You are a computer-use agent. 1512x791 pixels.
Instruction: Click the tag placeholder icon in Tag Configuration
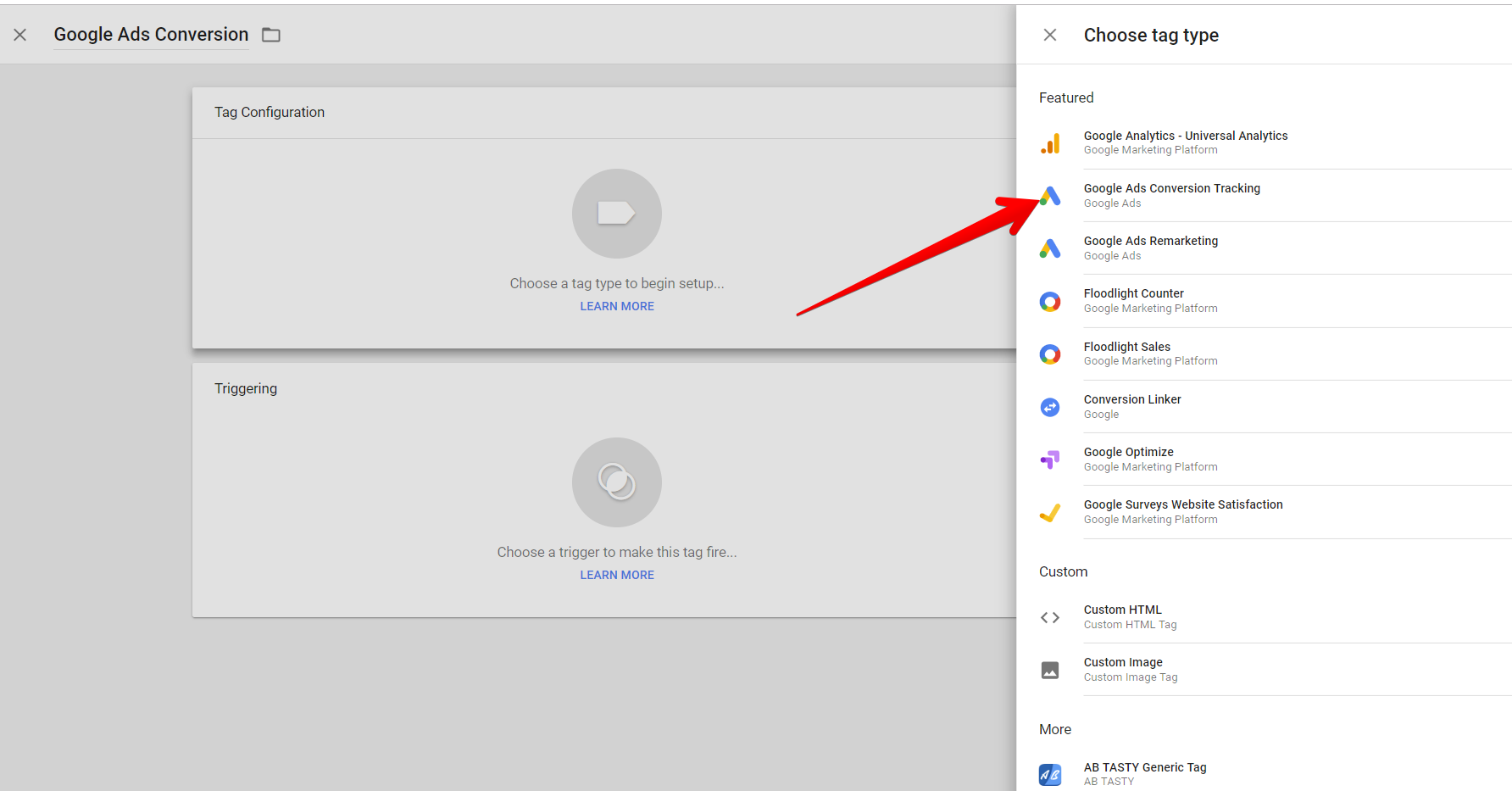click(617, 214)
